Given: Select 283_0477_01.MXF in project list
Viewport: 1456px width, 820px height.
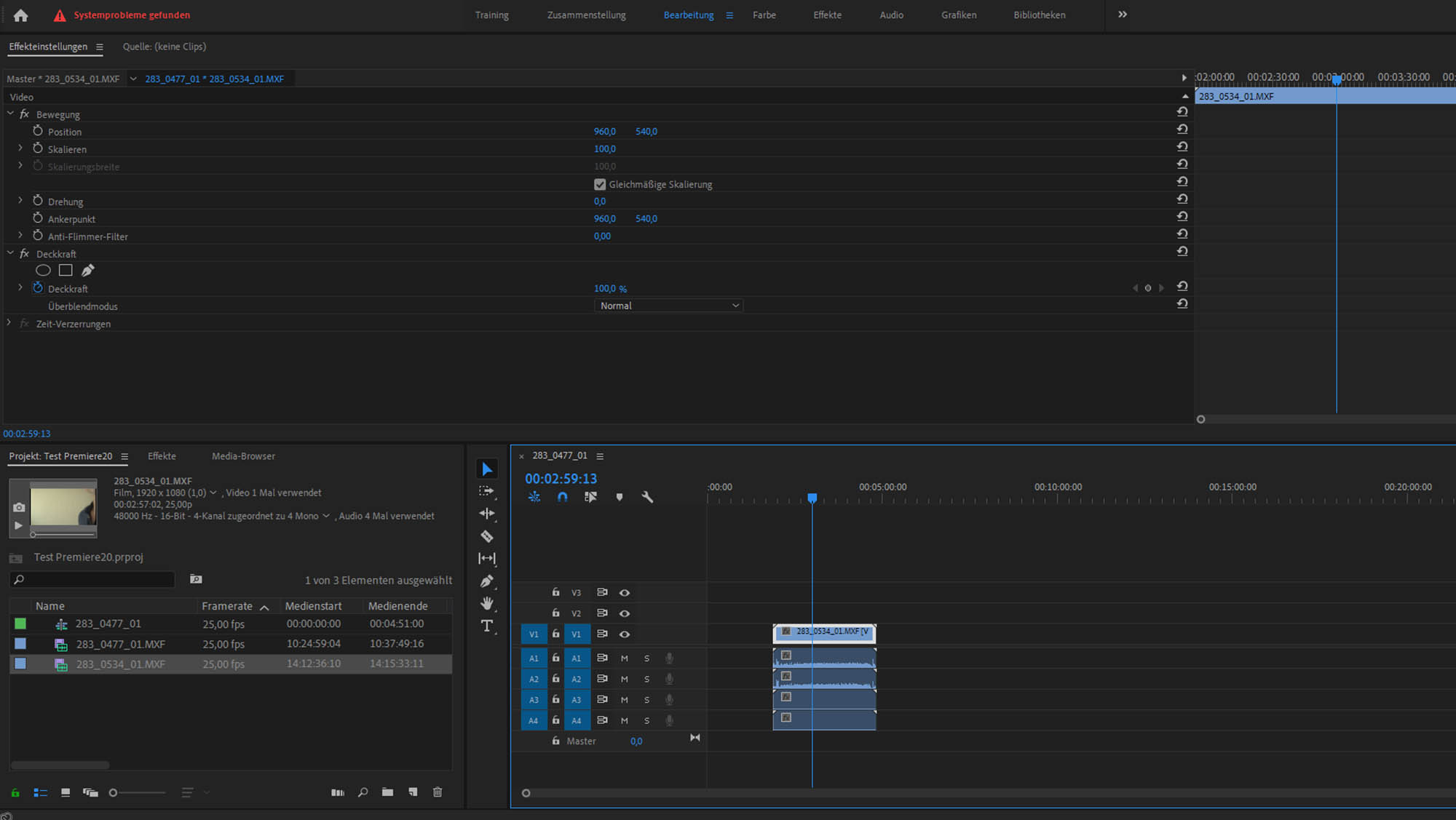Looking at the screenshot, I should (120, 645).
